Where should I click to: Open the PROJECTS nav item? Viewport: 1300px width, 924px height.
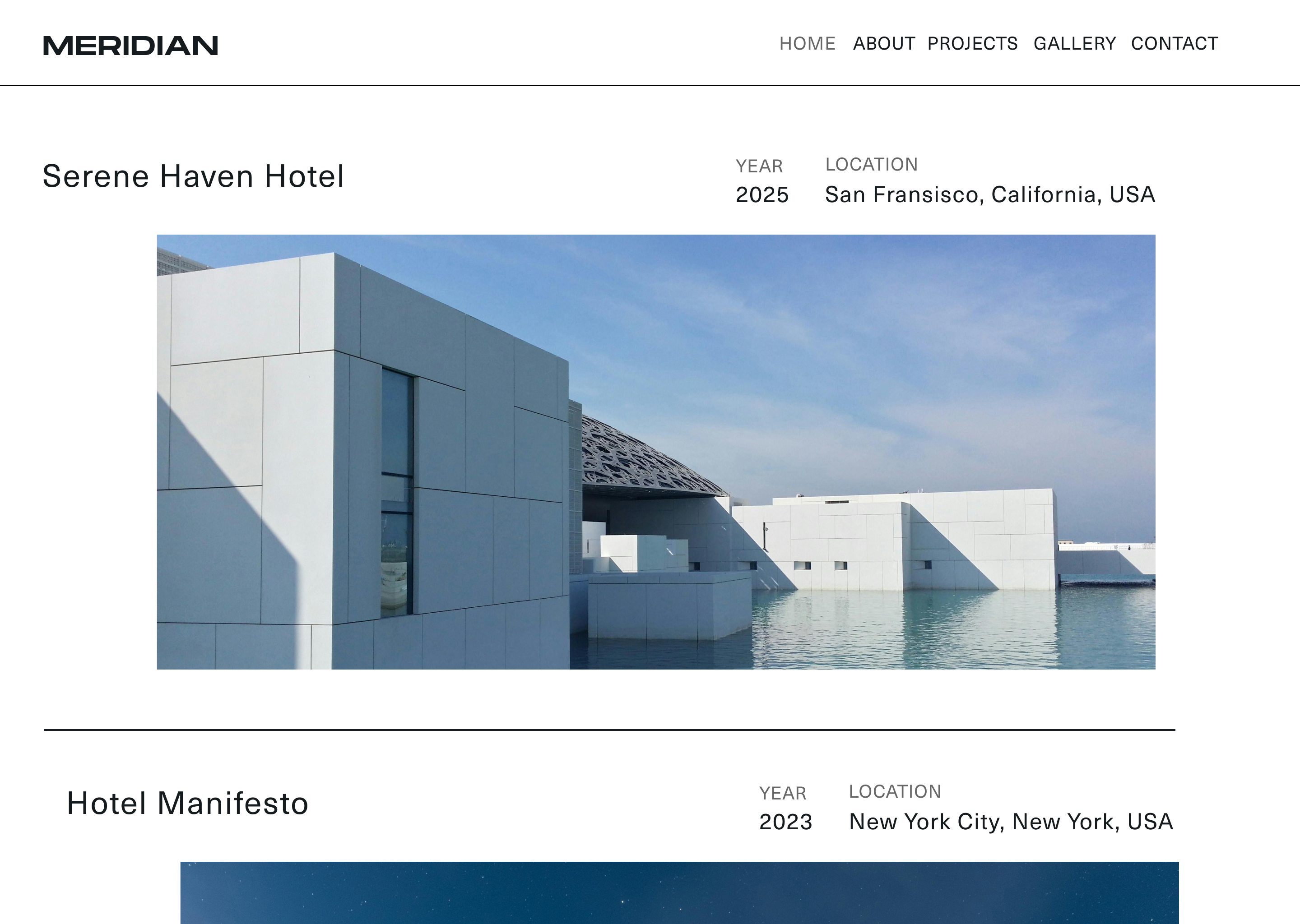click(x=972, y=44)
